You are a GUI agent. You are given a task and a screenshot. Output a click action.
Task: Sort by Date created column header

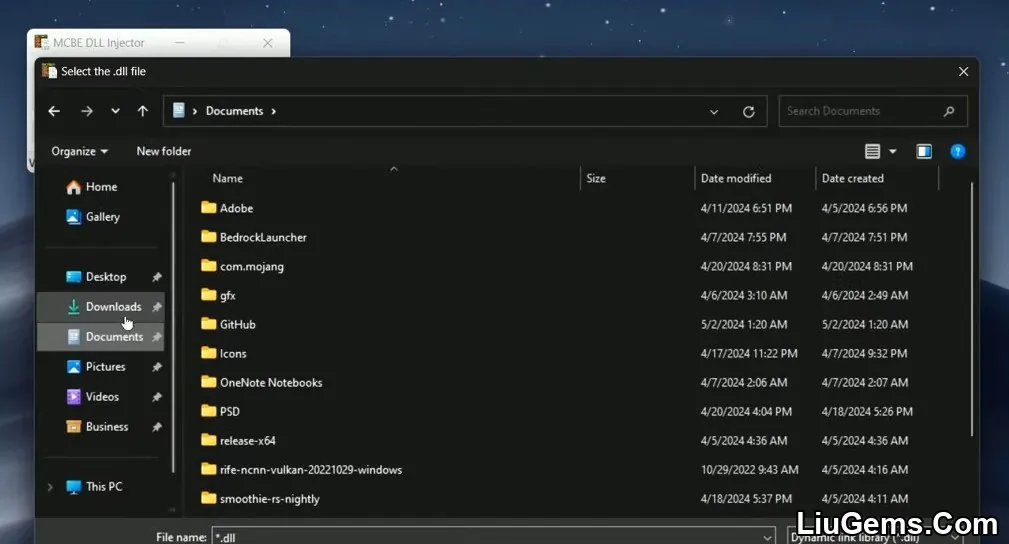tap(853, 178)
